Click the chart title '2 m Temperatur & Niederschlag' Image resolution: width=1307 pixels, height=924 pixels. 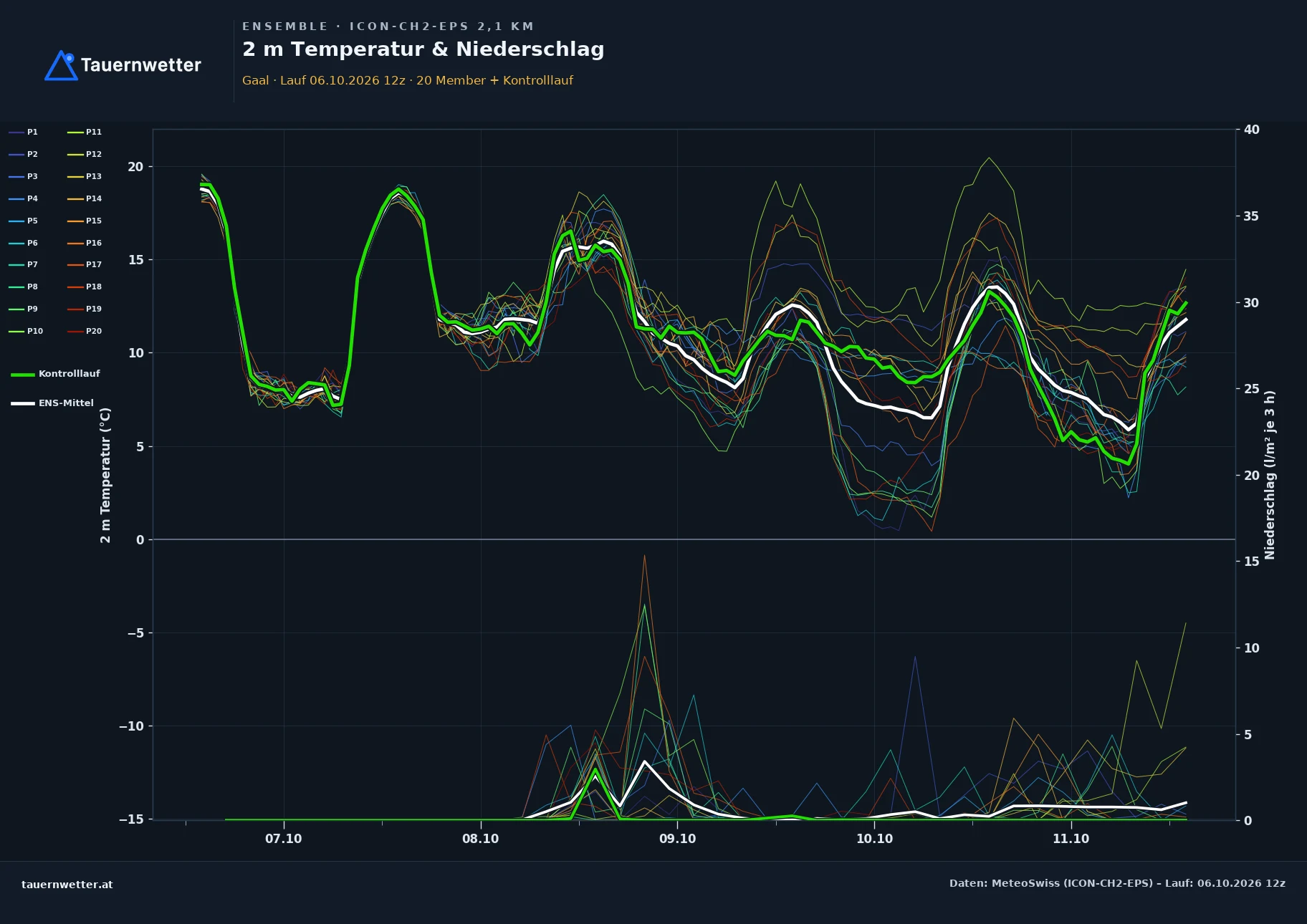tap(423, 49)
